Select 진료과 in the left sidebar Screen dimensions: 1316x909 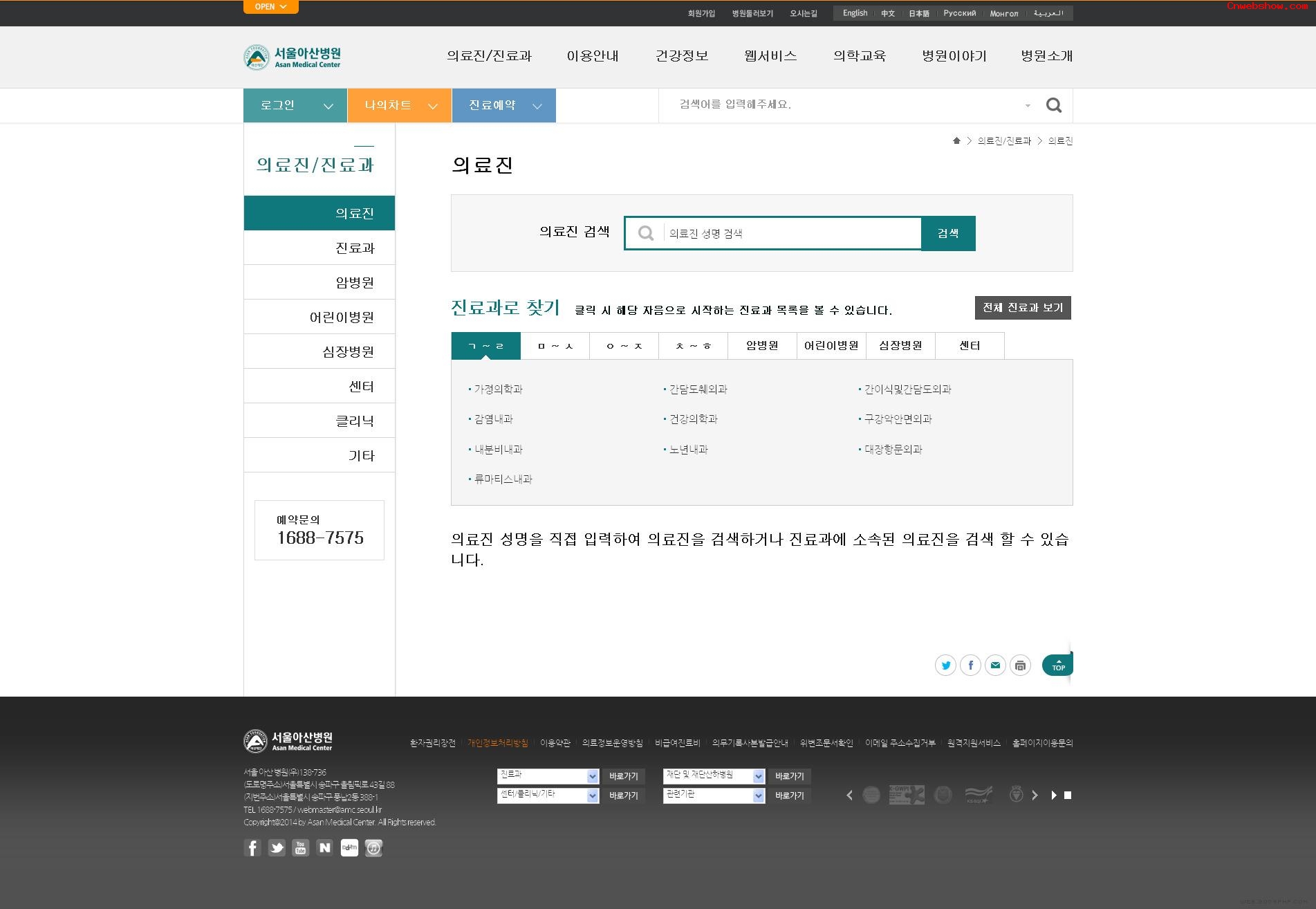319,248
